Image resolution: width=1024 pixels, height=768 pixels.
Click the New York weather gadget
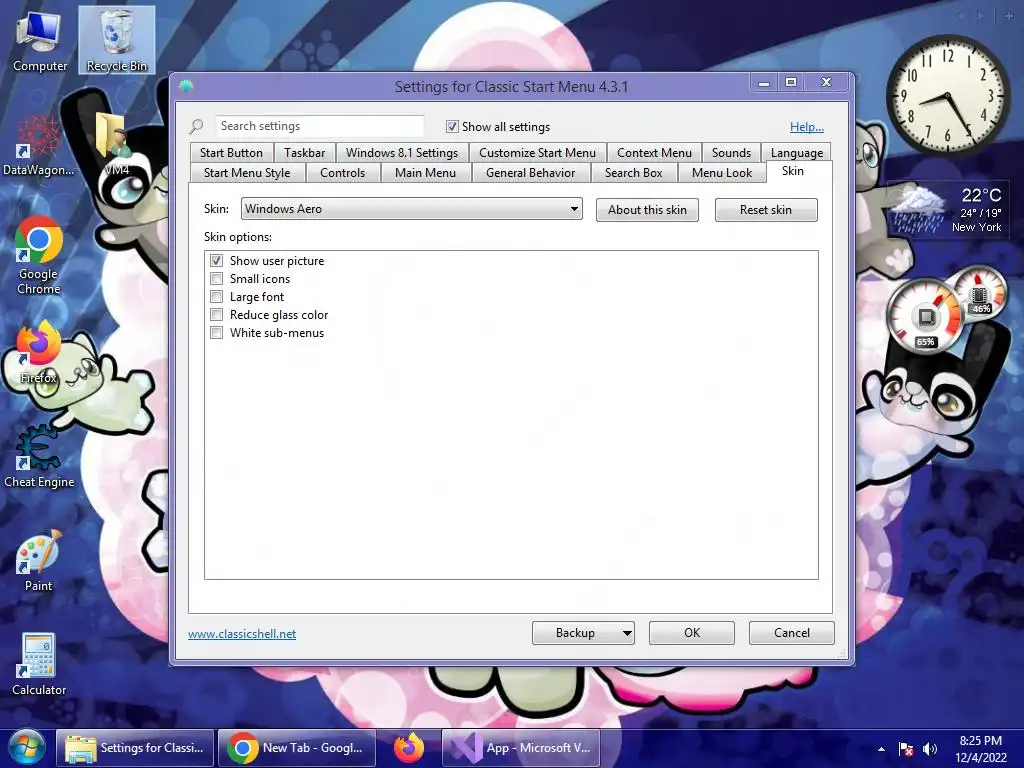tap(947, 209)
